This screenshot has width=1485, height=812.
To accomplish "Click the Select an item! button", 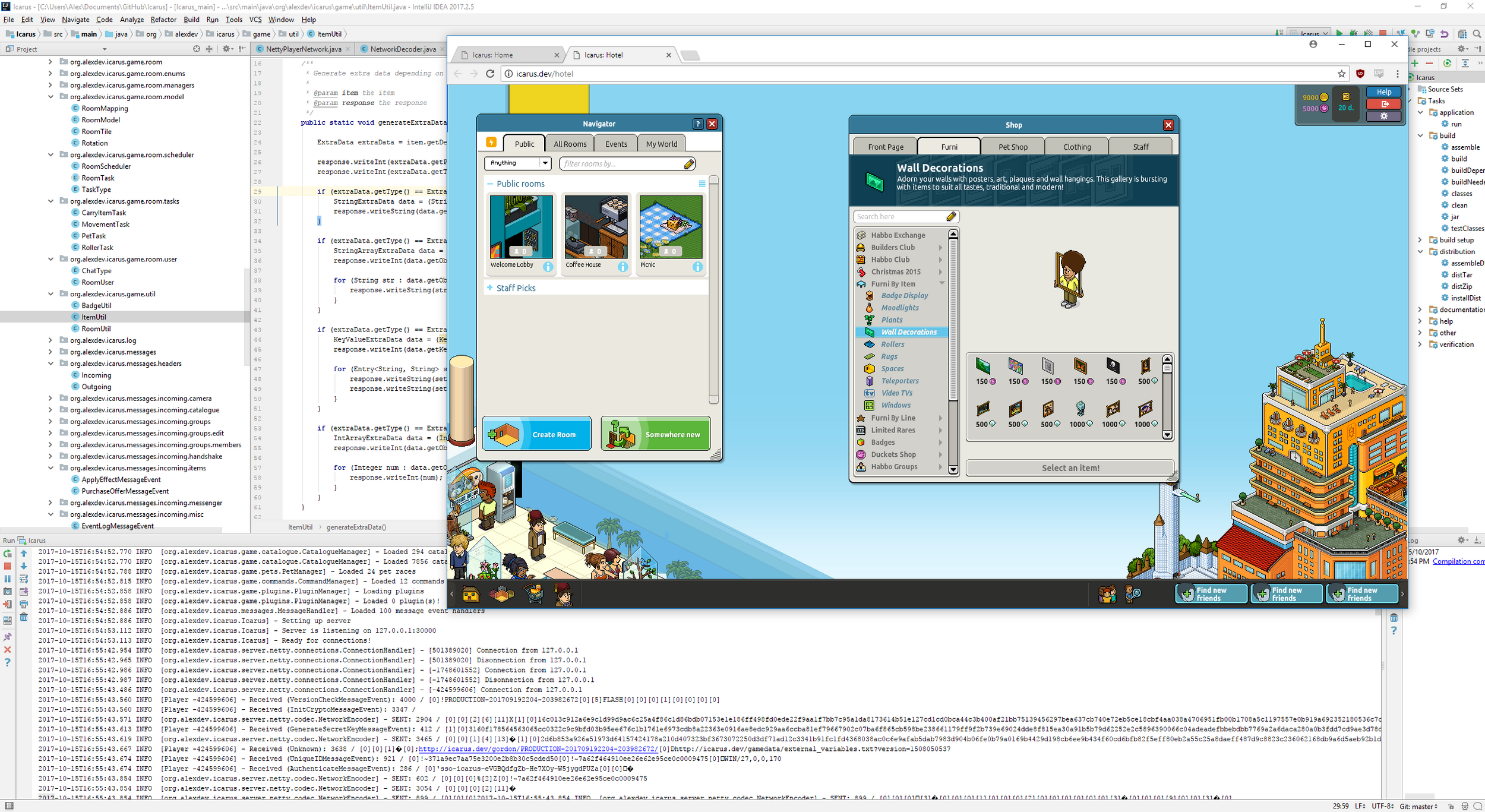I will click(x=1070, y=468).
